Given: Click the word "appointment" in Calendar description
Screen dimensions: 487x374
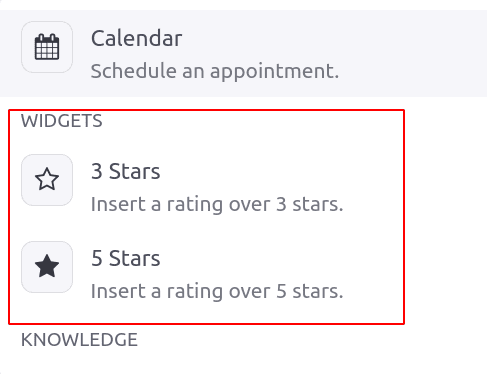Looking at the screenshot, I should click(x=275, y=72).
